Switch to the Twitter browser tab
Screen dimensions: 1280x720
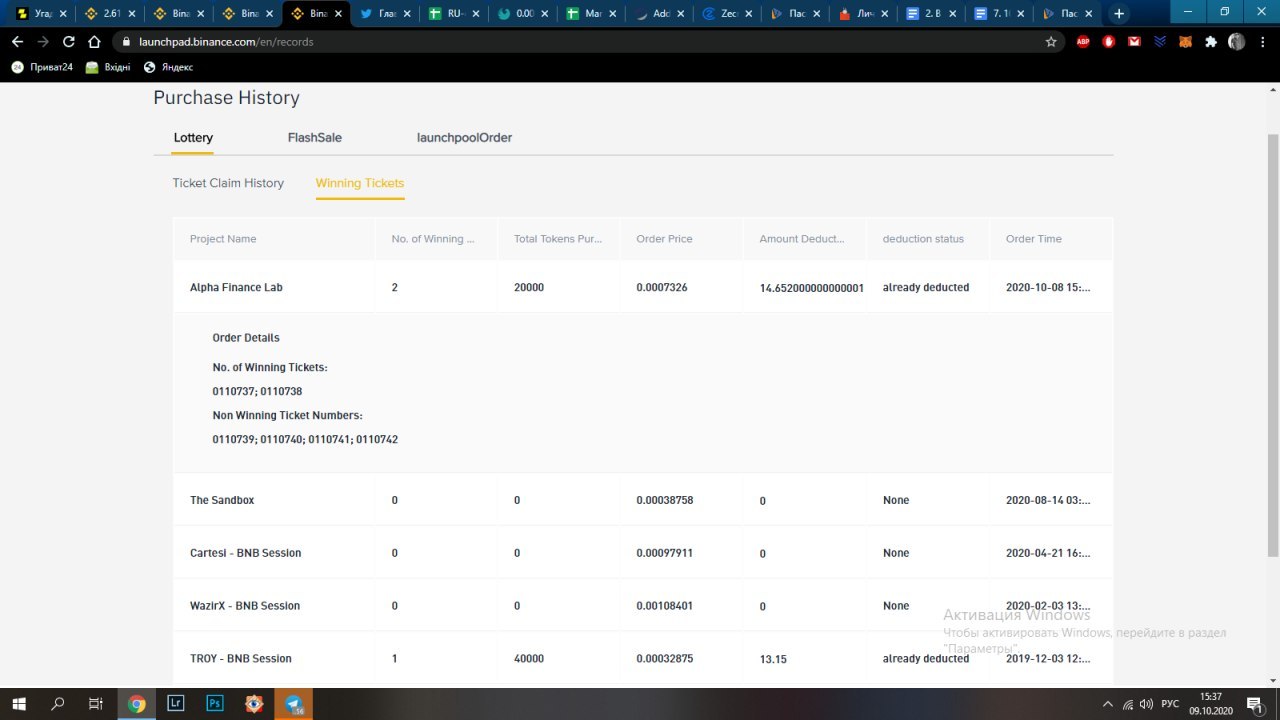[380, 14]
